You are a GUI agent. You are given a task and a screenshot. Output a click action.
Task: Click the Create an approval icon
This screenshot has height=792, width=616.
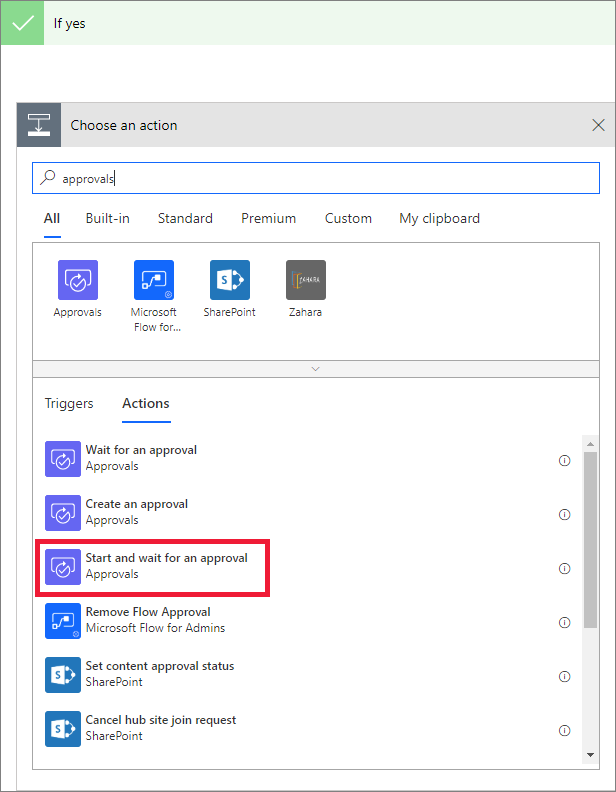pyautogui.click(x=63, y=513)
